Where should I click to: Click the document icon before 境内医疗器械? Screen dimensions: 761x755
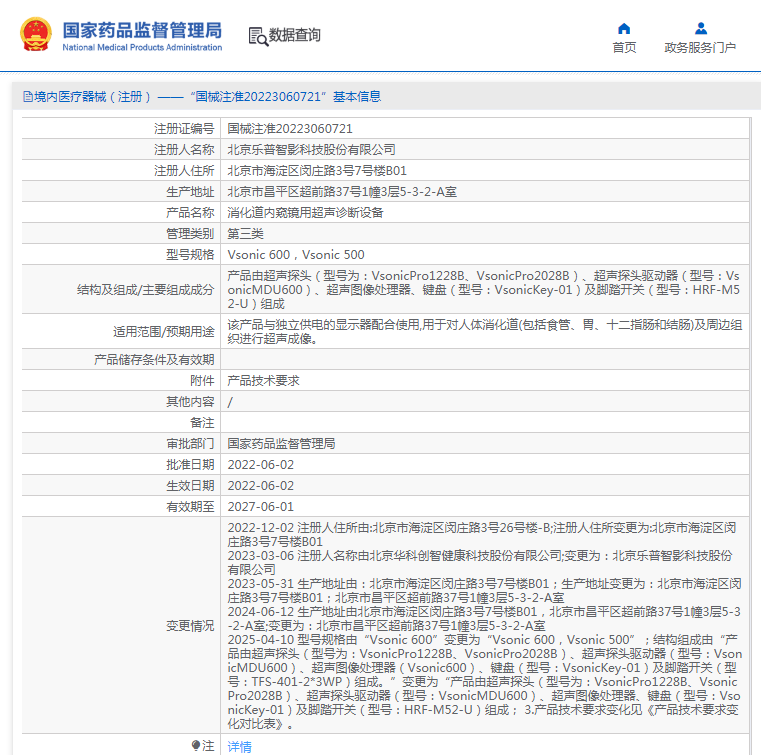(x=28, y=97)
